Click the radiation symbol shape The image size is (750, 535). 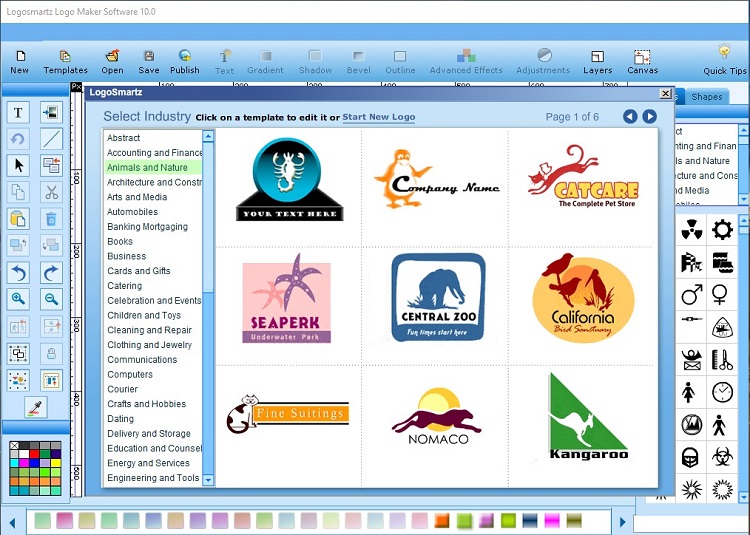point(692,230)
